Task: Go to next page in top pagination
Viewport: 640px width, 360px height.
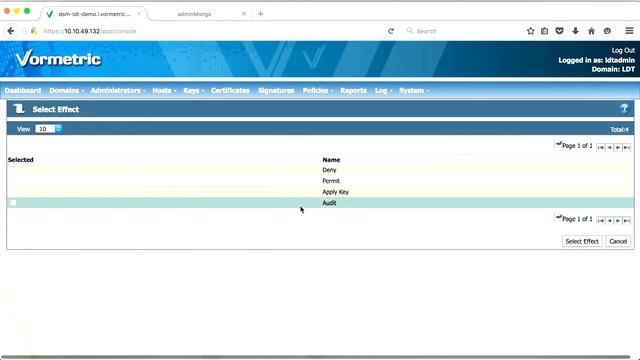Action: pyautogui.click(x=618, y=147)
